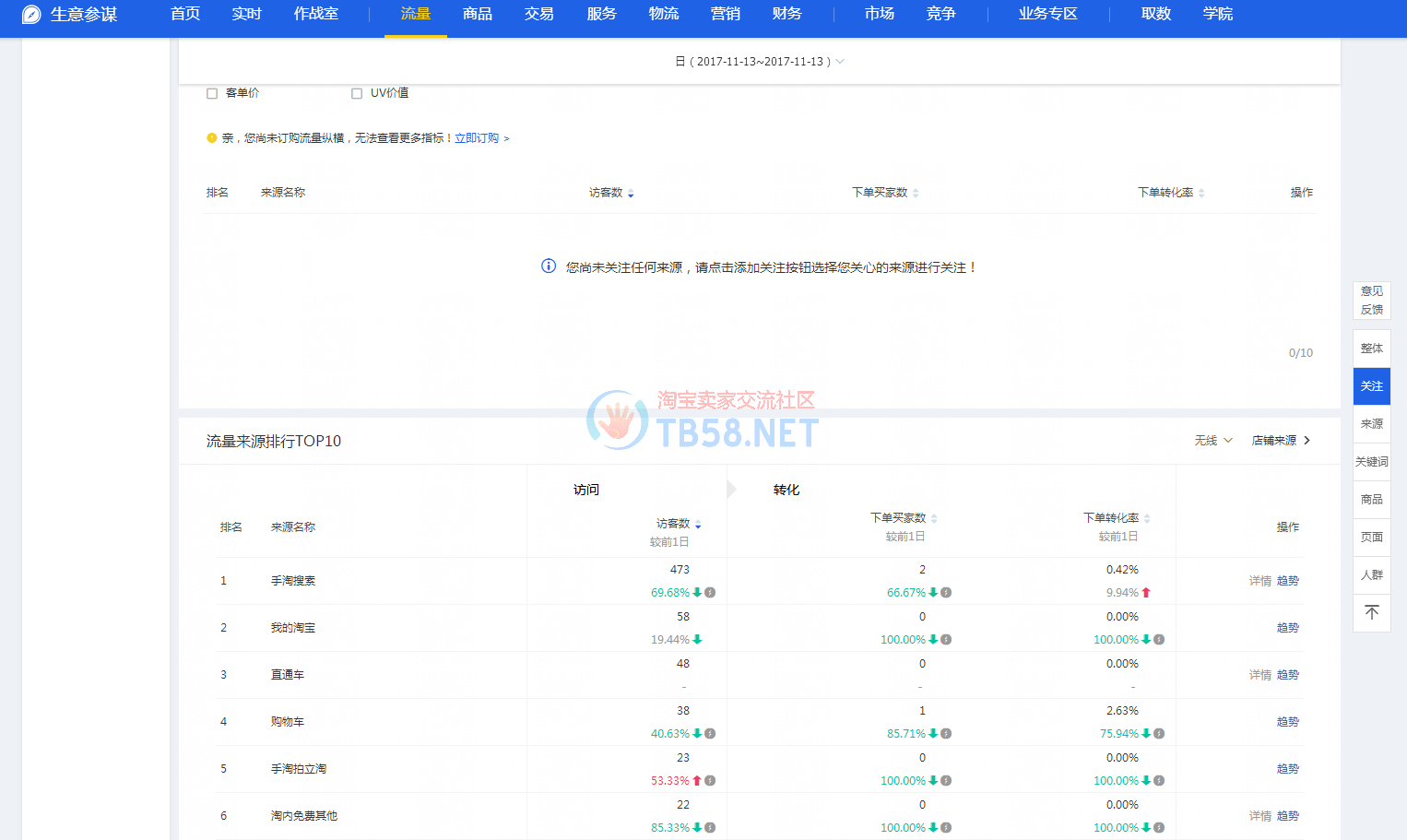Screen dimensions: 1407x840
Task: Click the 生意参谋 compass logo icon
Action: 31,15
